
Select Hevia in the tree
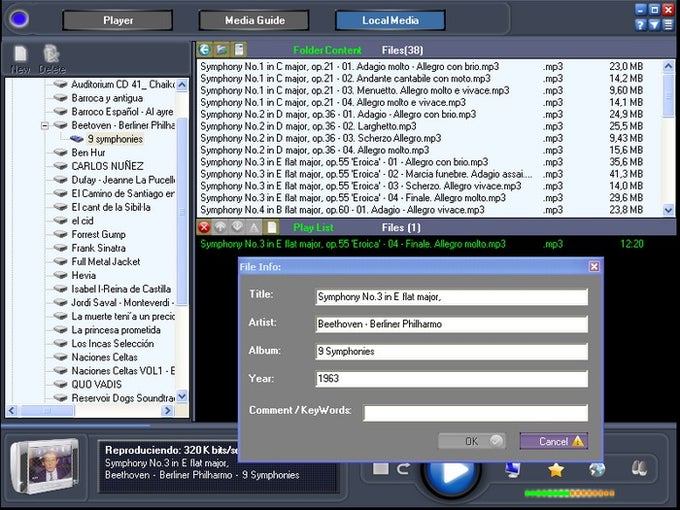click(x=83, y=275)
